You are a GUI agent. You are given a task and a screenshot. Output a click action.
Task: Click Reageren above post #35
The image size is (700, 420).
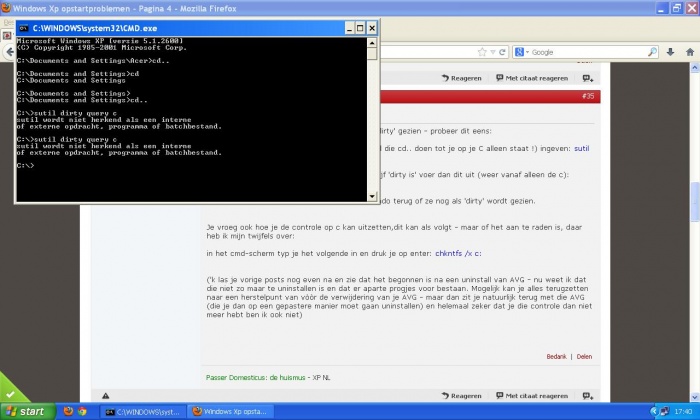click(x=462, y=78)
